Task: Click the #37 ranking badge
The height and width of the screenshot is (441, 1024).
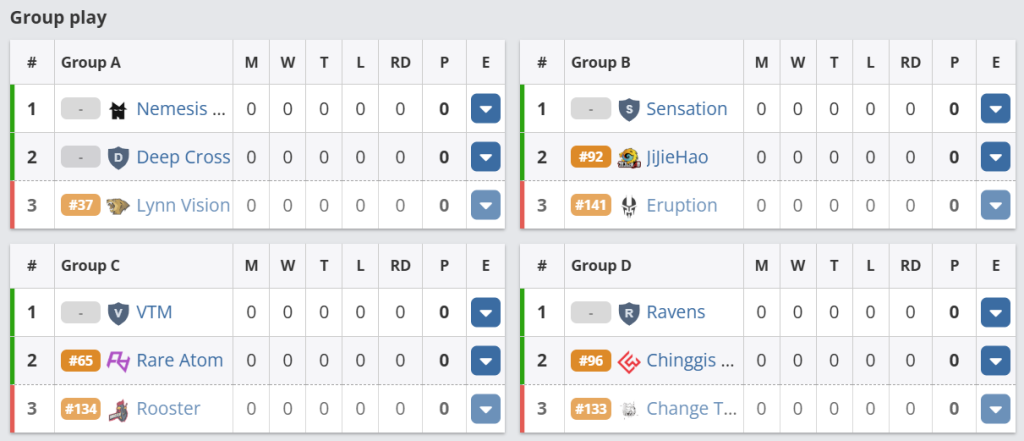Action: [80, 205]
